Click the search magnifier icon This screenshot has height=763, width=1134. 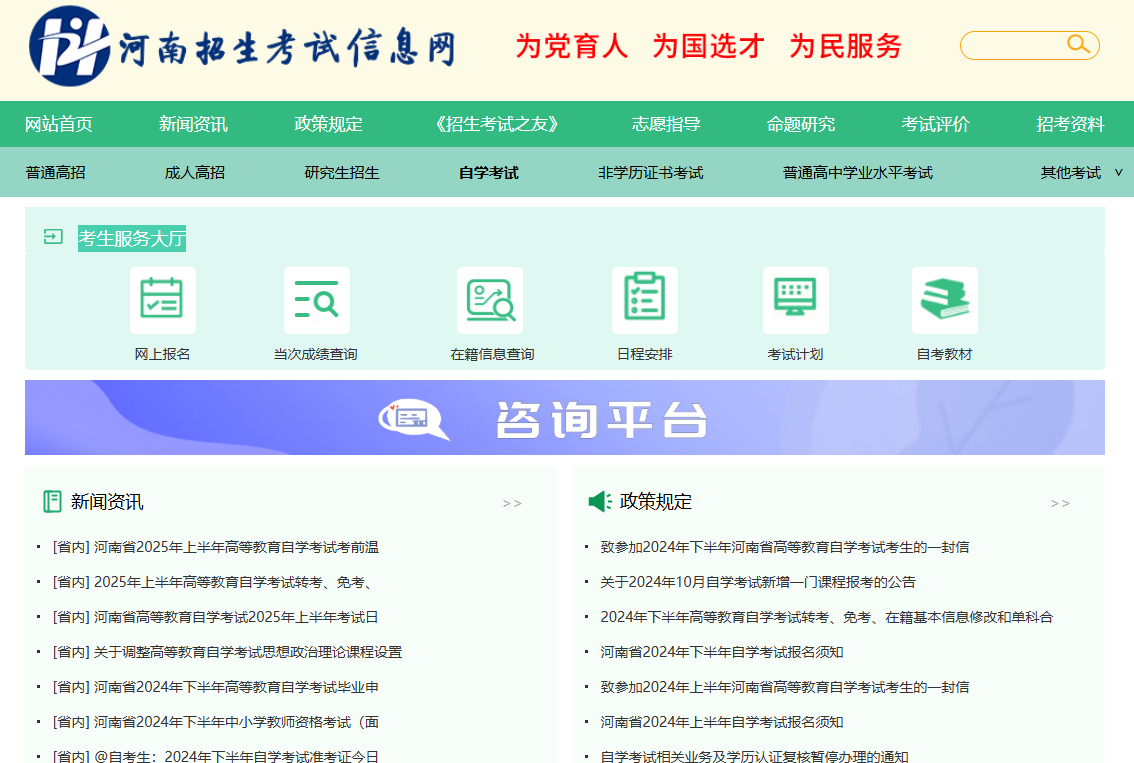(x=1078, y=44)
